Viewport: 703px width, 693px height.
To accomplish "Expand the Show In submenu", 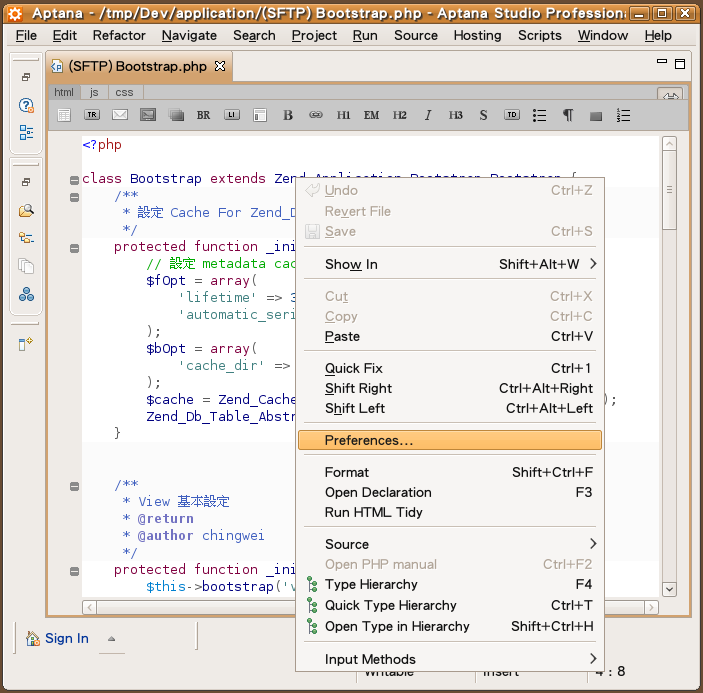I will pyautogui.click(x=450, y=264).
